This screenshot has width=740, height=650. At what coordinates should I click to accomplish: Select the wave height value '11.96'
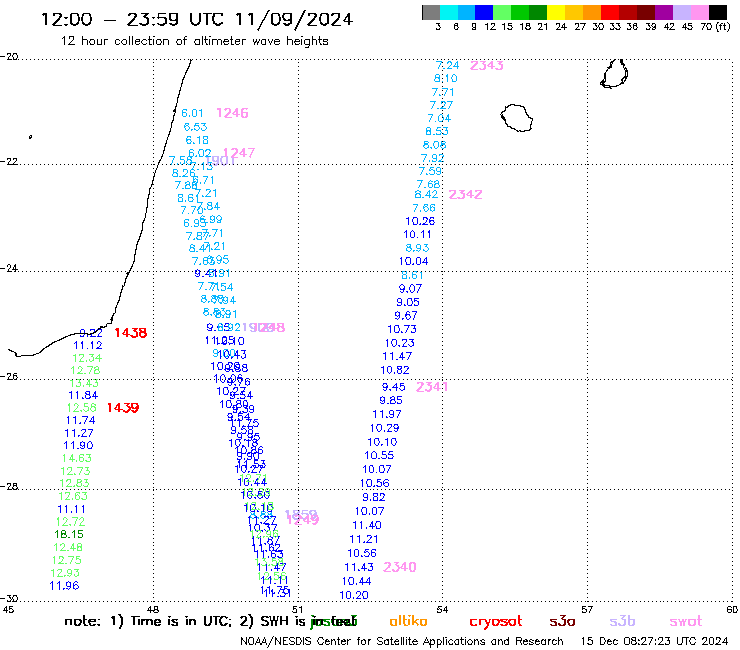[64, 586]
